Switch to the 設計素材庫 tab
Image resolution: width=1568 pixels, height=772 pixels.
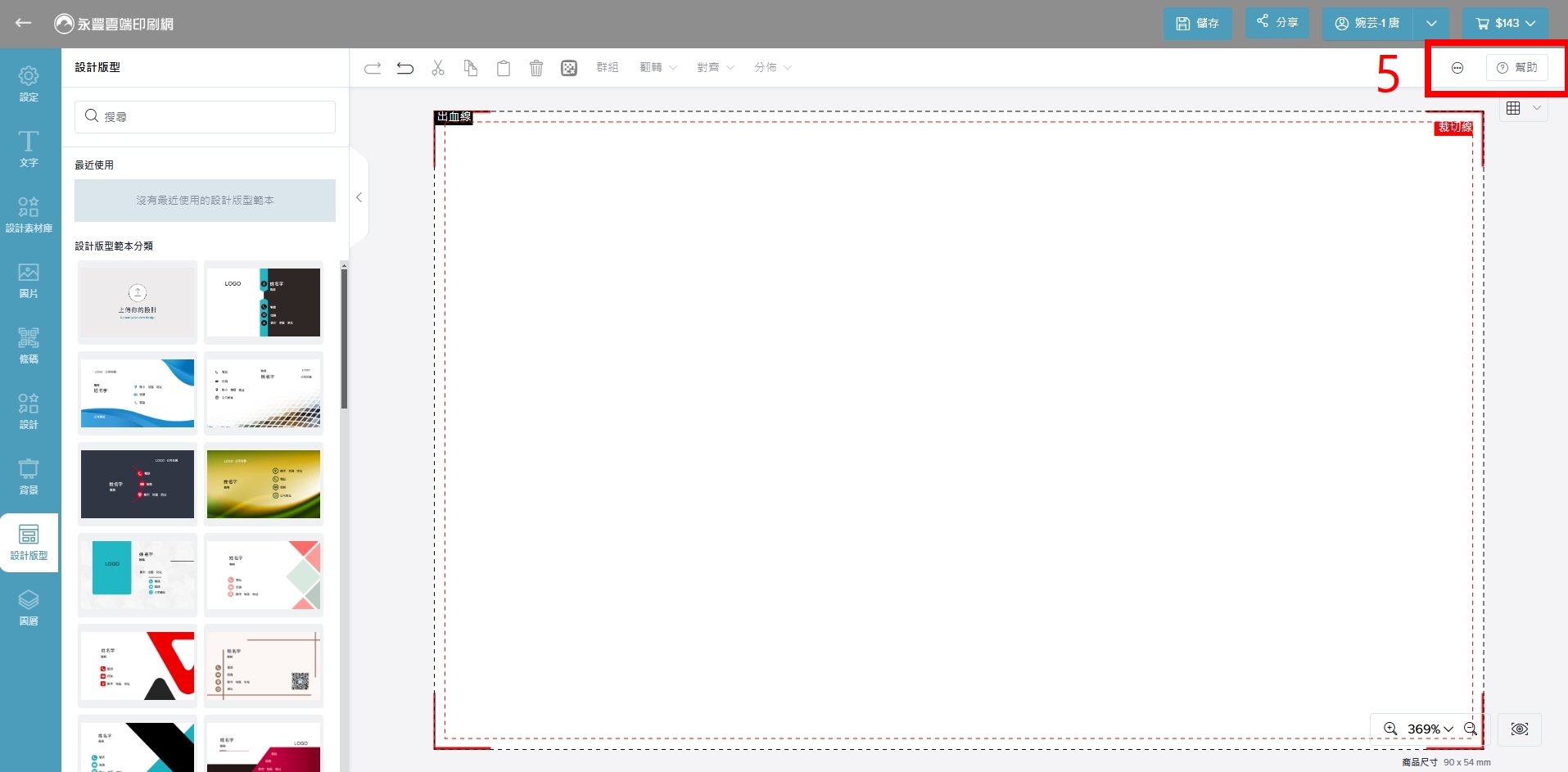click(x=29, y=214)
